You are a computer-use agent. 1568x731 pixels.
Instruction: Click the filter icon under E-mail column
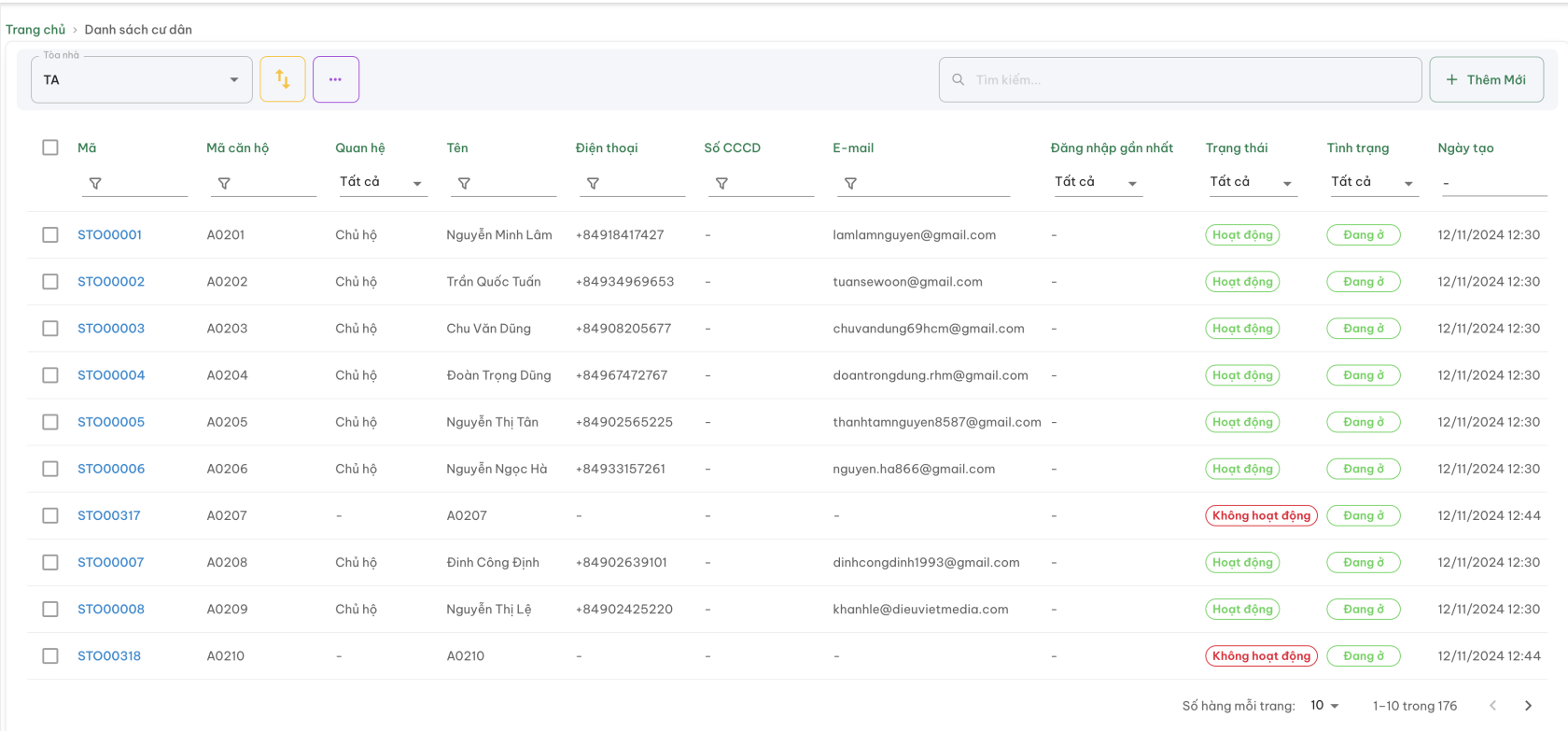point(850,184)
